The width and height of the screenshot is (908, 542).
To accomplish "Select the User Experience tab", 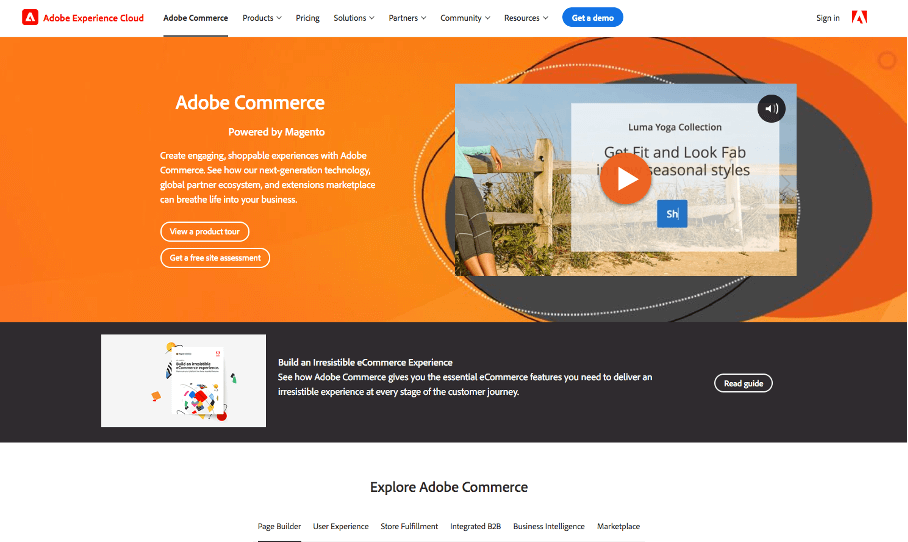I will click(x=340, y=526).
